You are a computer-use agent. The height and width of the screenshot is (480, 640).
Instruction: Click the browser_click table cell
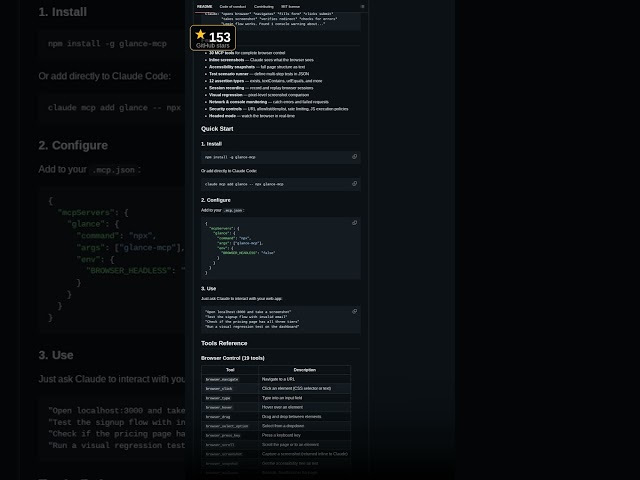click(230, 389)
